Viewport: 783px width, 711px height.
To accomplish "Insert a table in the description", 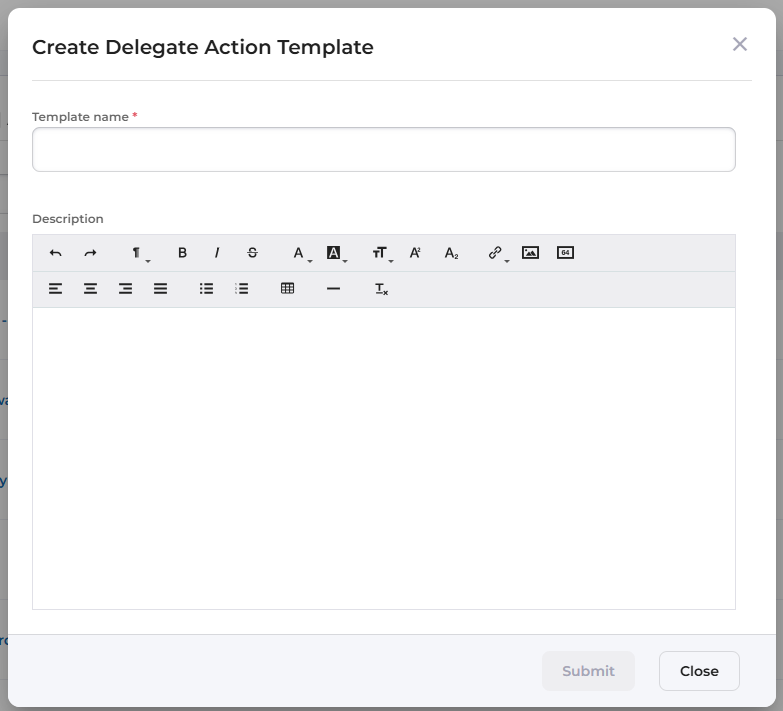I will tap(288, 289).
